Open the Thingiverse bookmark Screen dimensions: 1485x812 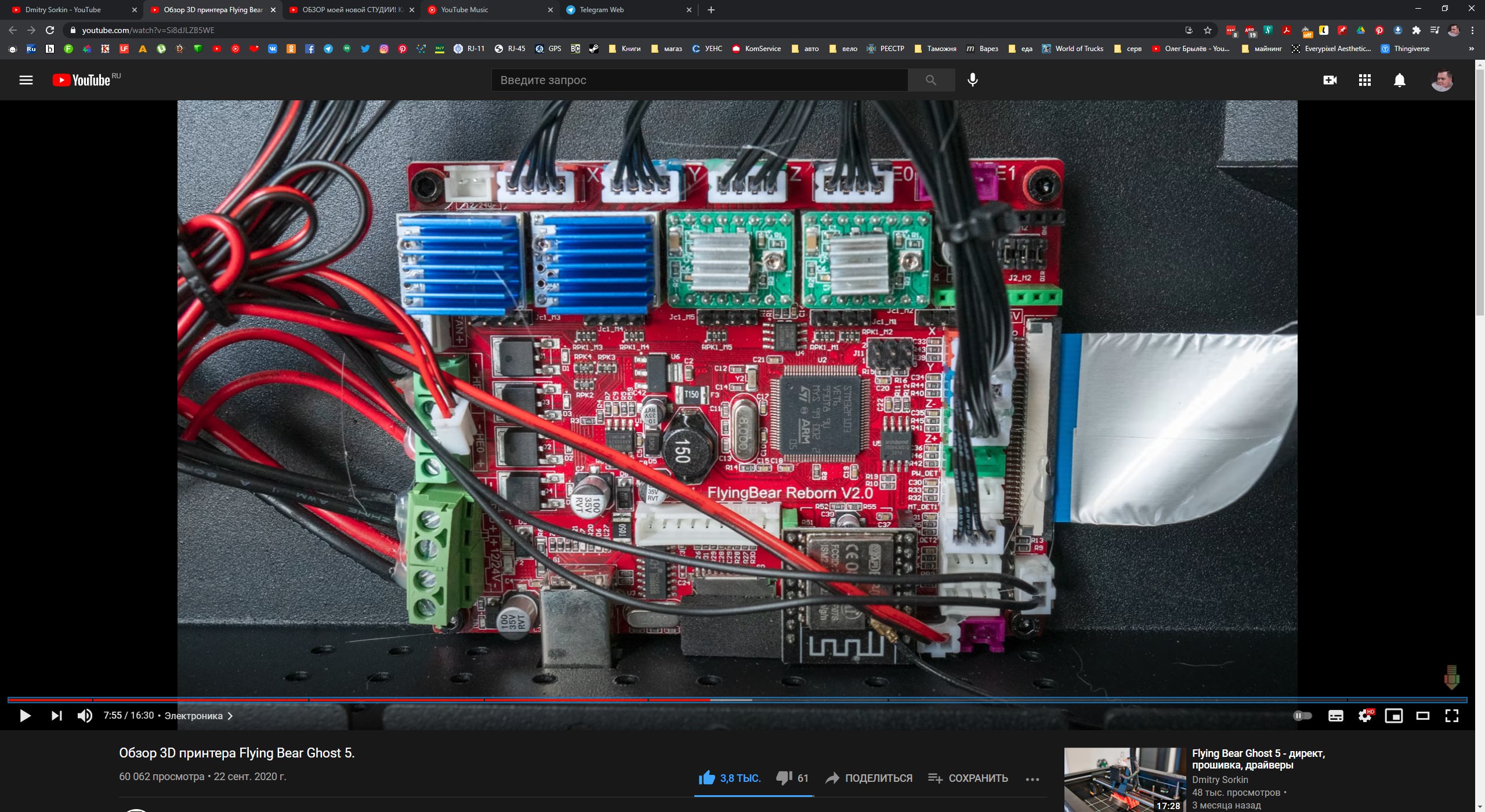[x=1405, y=49]
